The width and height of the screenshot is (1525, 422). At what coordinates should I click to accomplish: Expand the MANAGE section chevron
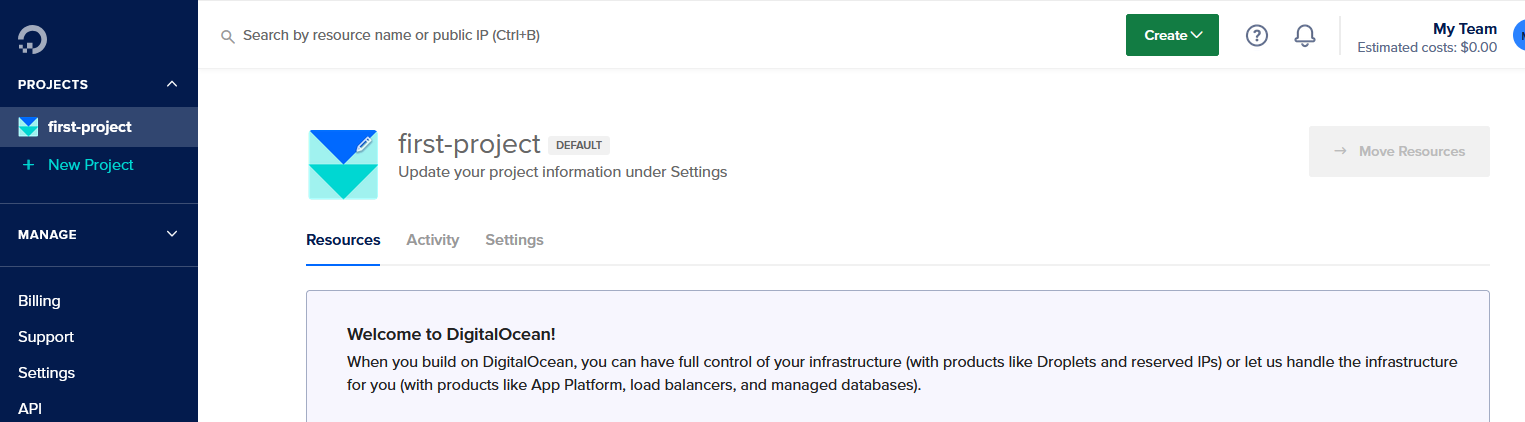pos(172,234)
